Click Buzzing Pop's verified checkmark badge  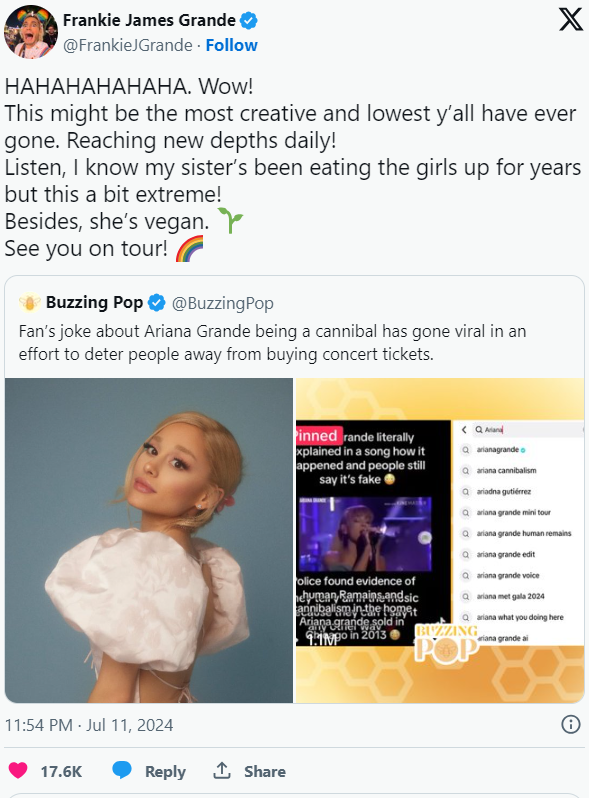tap(157, 303)
